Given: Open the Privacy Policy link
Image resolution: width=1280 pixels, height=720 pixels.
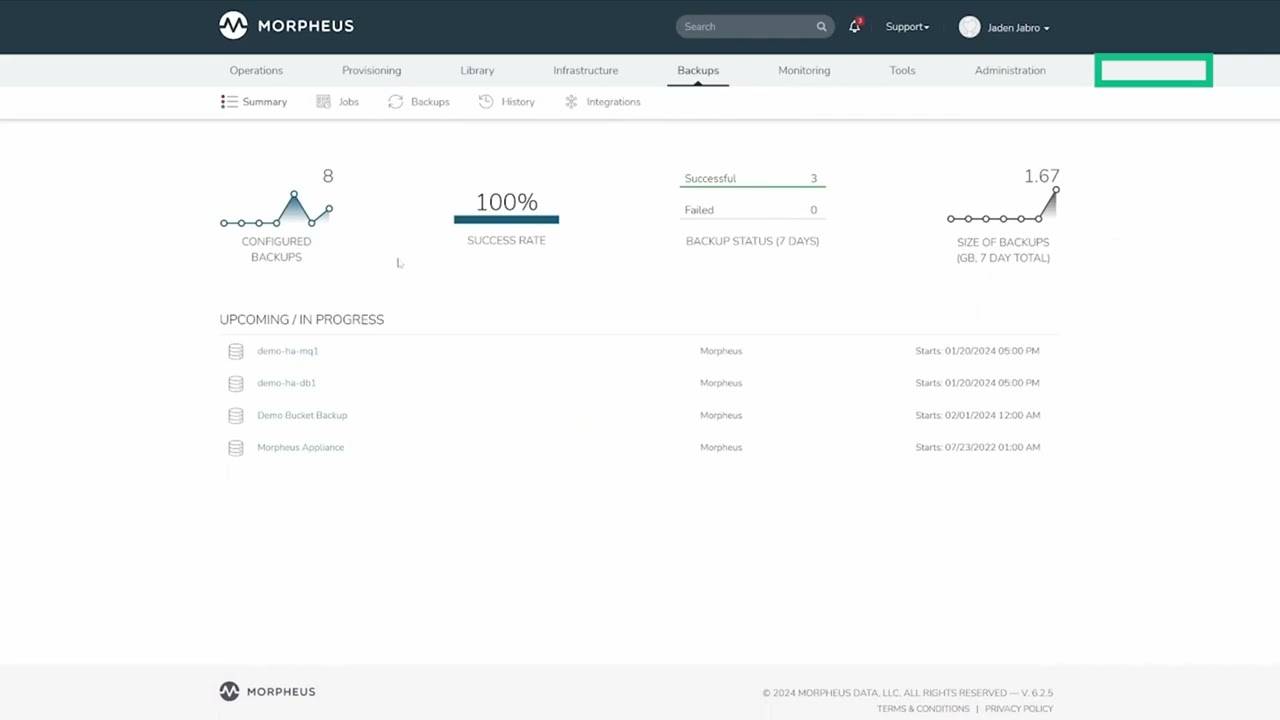Looking at the screenshot, I should (x=1019, y=709).
